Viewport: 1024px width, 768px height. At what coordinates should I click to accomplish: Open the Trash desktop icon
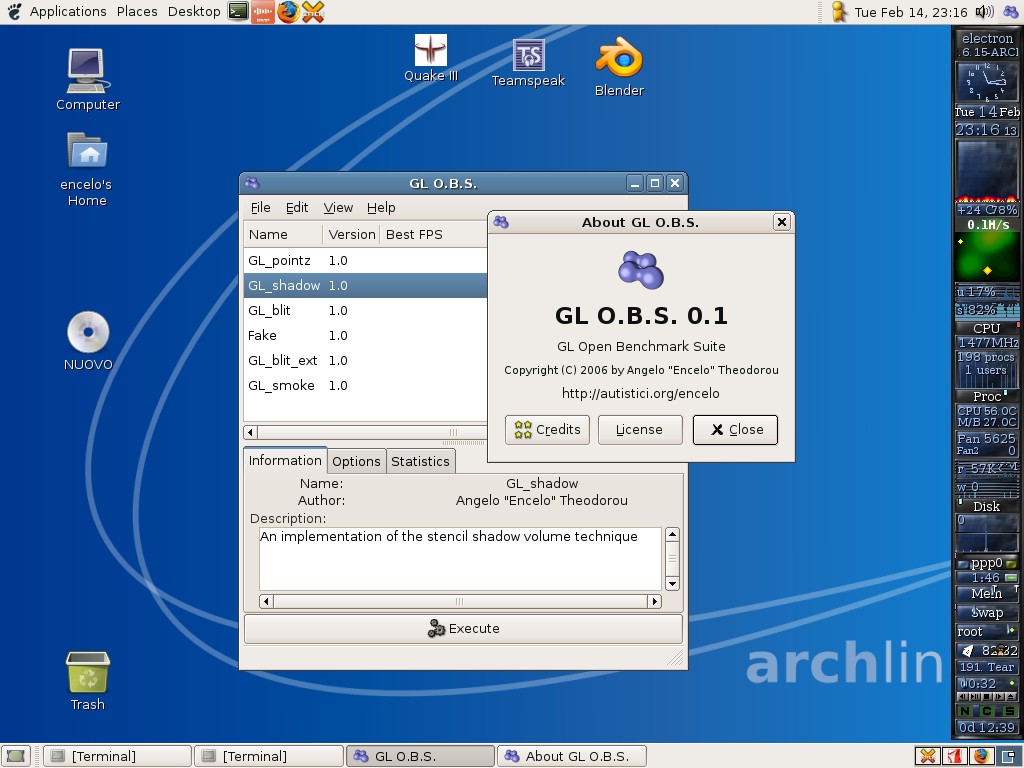[88, 673]
